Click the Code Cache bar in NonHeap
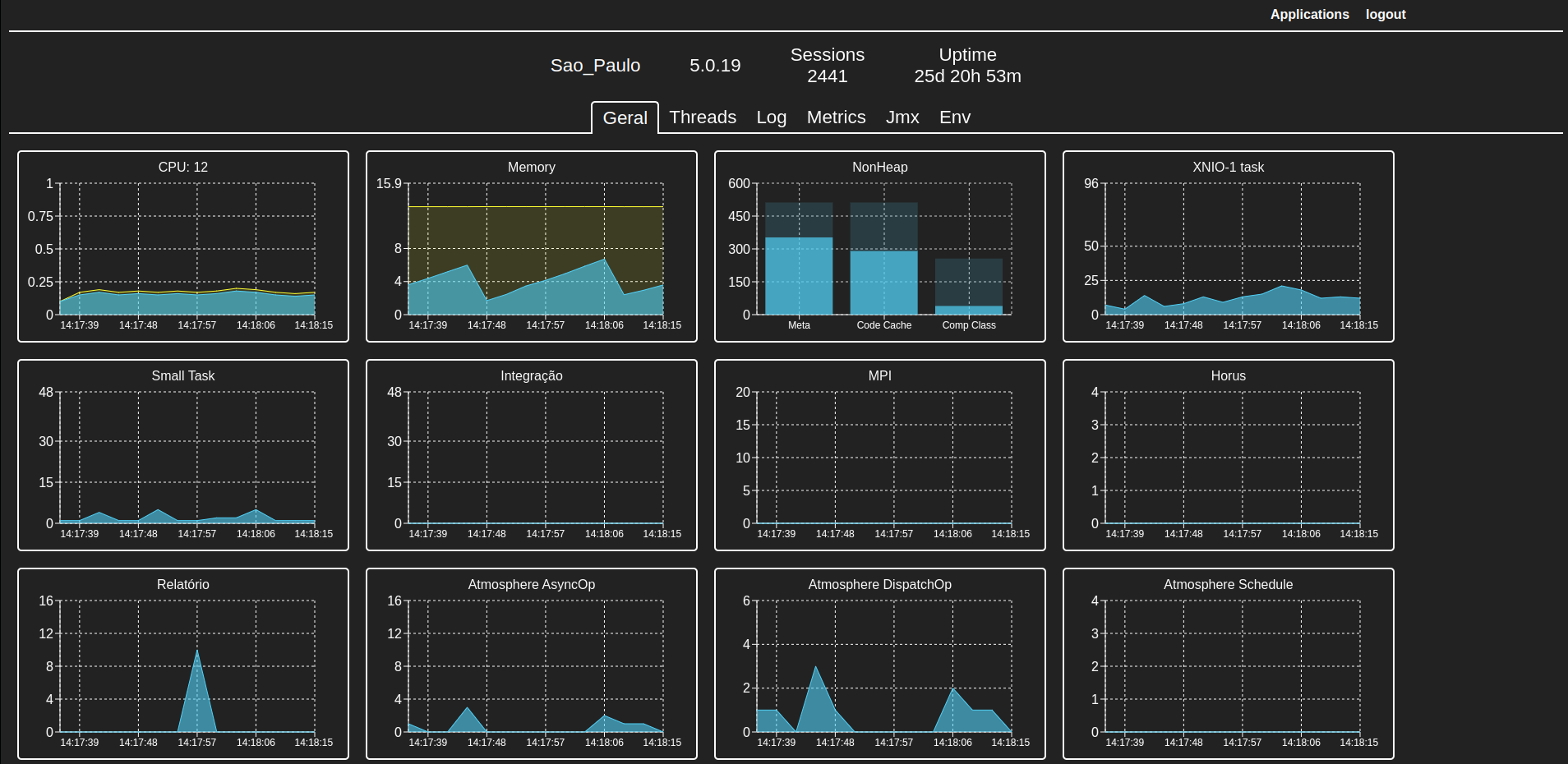The height and width of the screenshot is (764, 1568). (x=884, y=282)
